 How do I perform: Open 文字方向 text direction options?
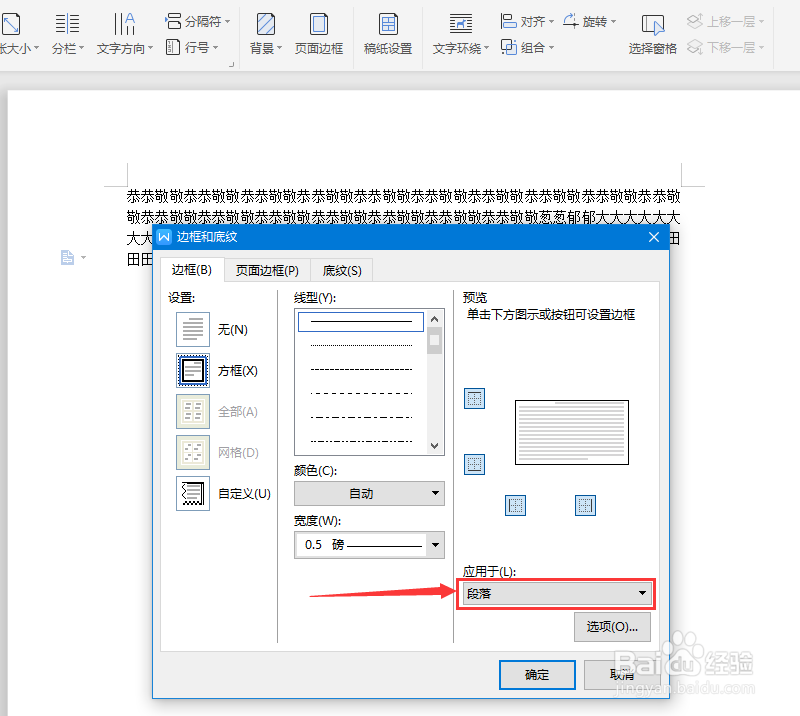(124, 34)
